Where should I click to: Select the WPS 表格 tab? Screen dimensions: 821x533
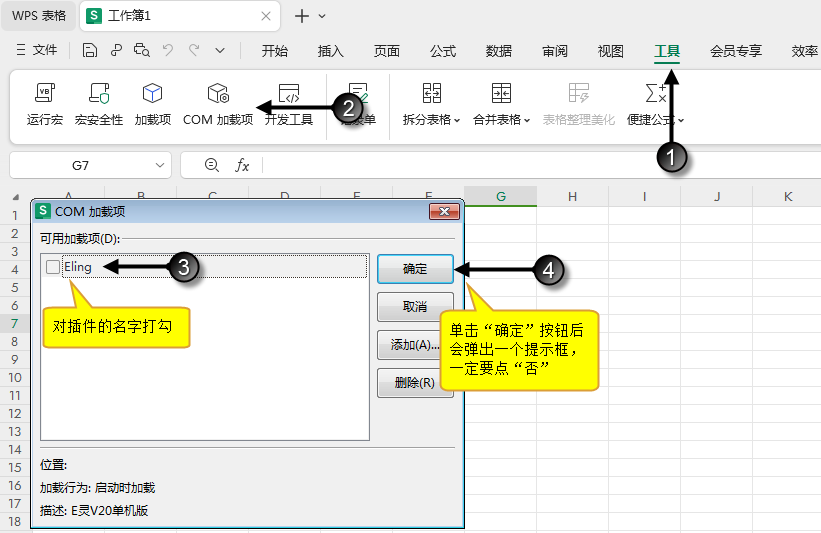[39, 16]
